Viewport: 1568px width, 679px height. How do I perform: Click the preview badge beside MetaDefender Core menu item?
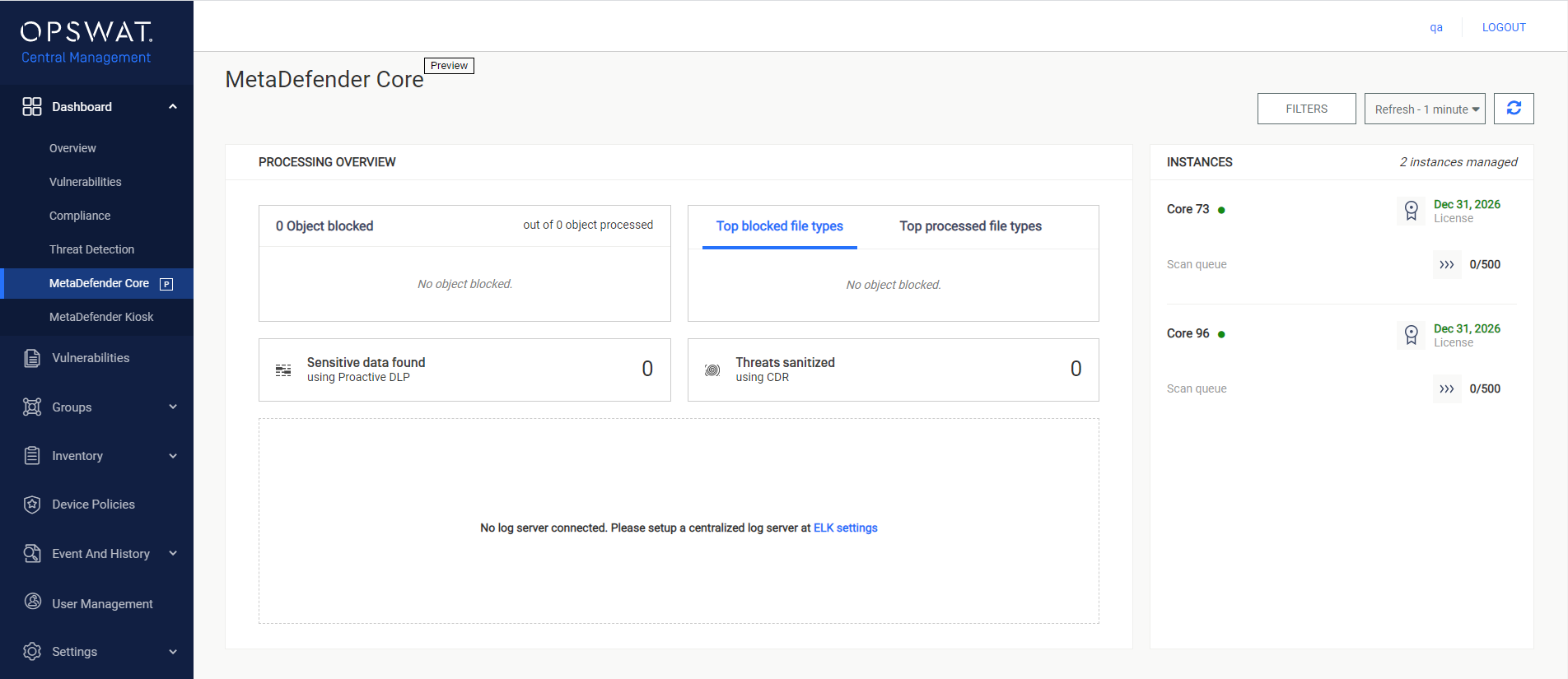click(x=166, y=284)
